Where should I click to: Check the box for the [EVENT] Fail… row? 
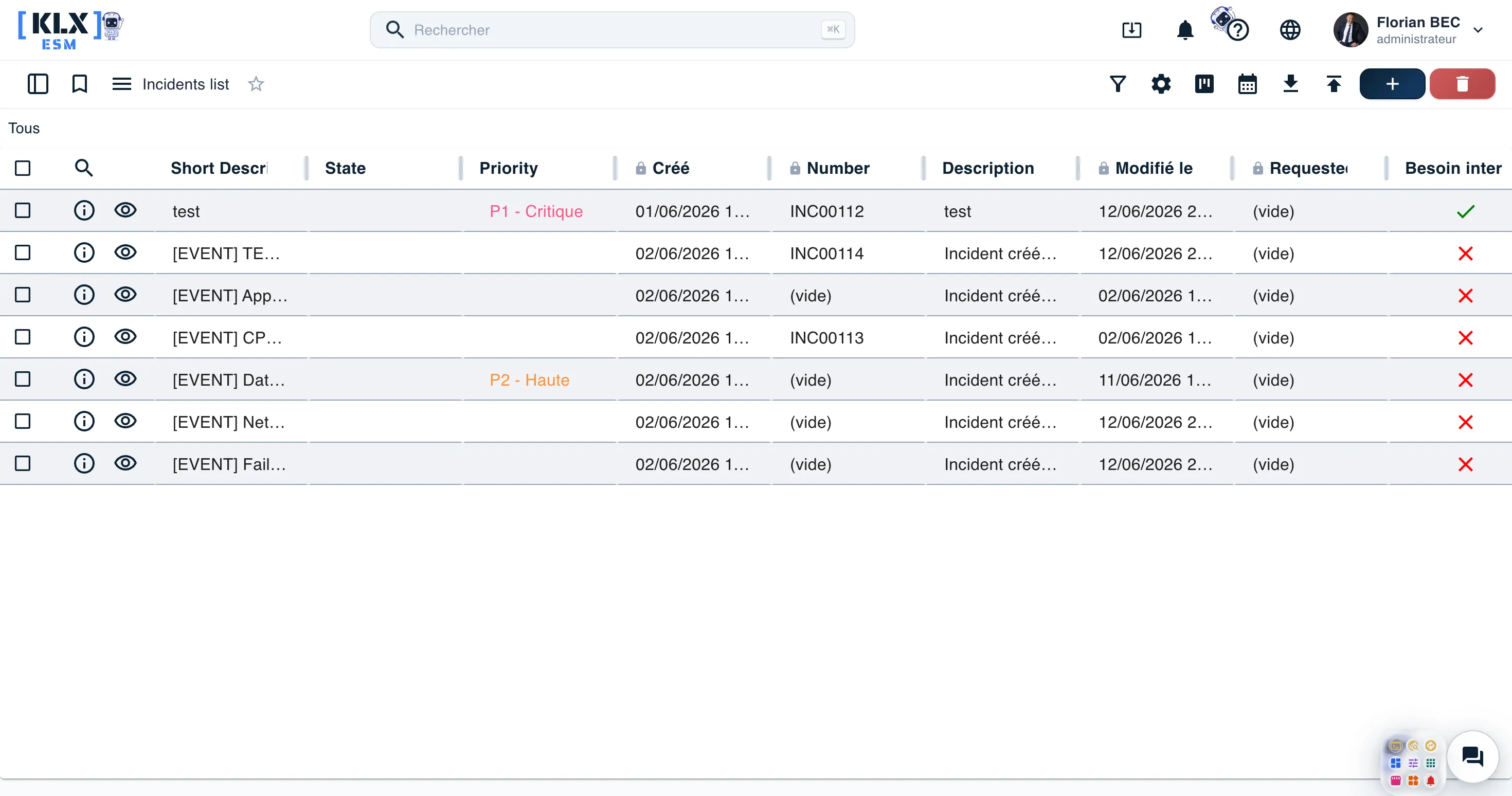point(22,464)
